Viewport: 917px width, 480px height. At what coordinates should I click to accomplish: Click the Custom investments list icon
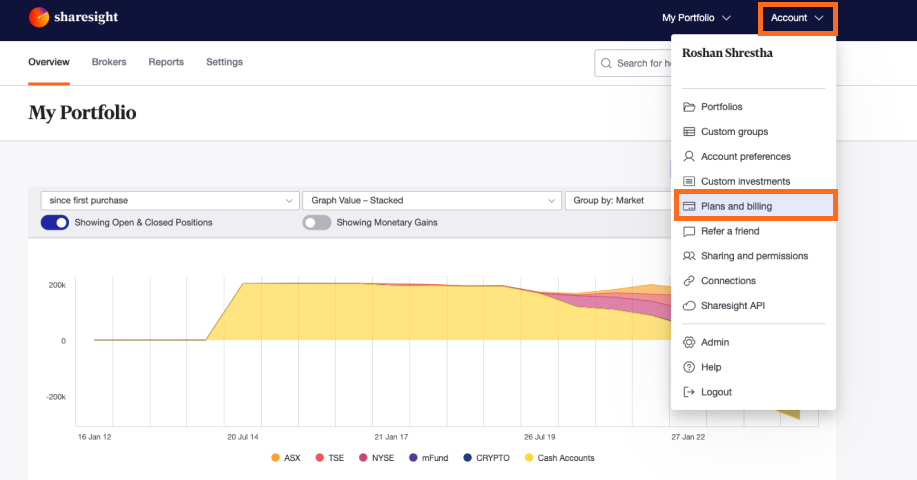click(689, 181)
